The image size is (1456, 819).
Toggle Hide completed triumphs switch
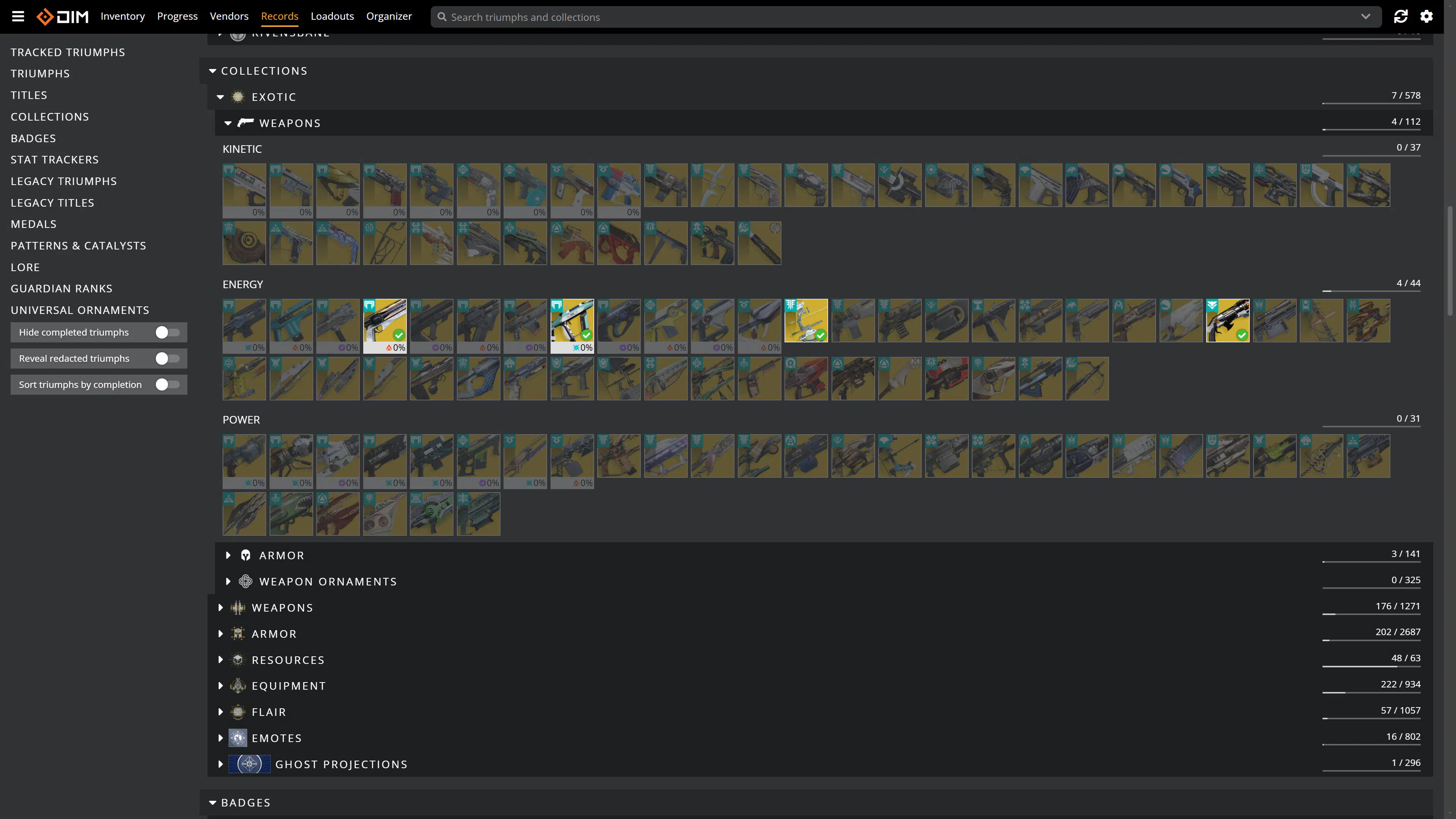(167, 333)
